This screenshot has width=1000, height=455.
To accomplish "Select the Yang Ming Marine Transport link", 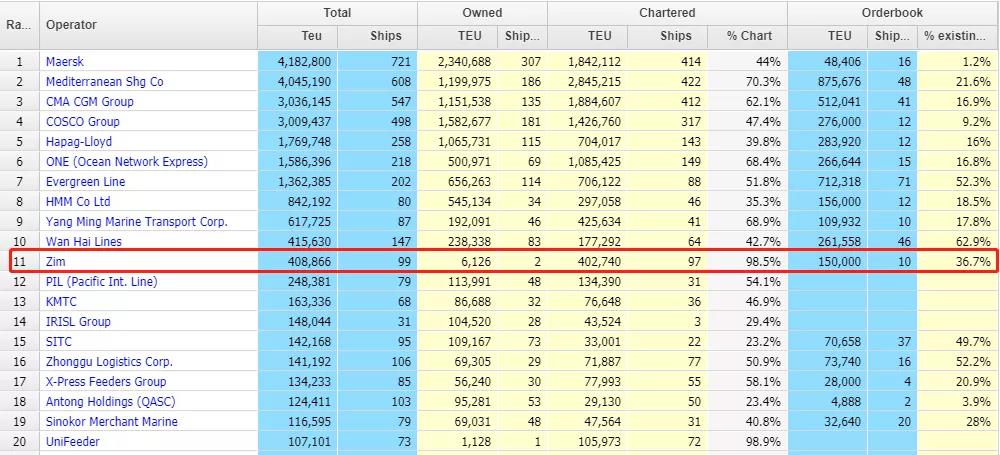I will click(x=136, y=222).
